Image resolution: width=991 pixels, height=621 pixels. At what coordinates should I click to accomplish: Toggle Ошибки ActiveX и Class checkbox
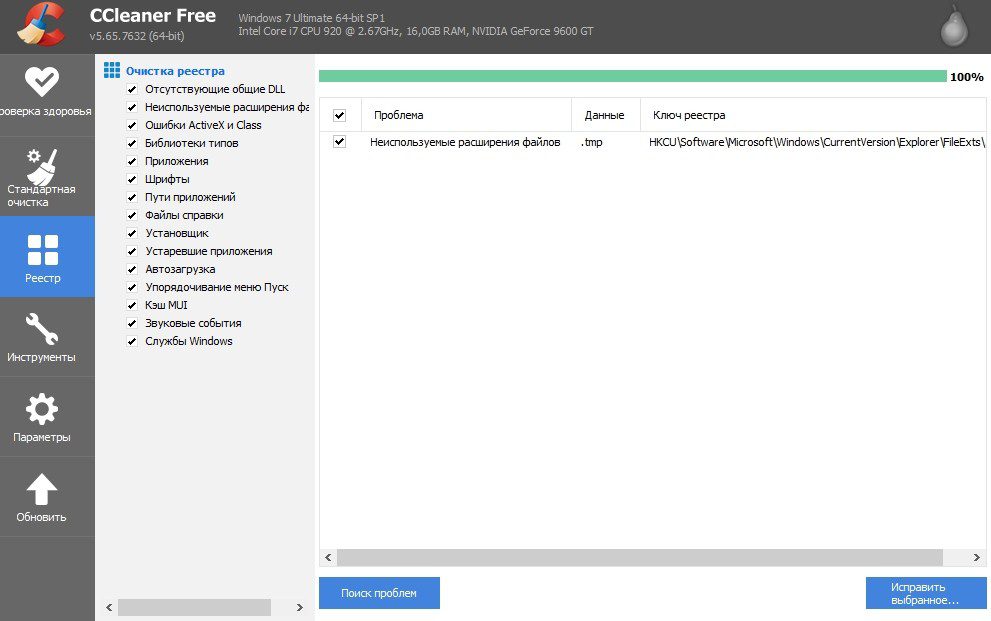pos(132,125)
